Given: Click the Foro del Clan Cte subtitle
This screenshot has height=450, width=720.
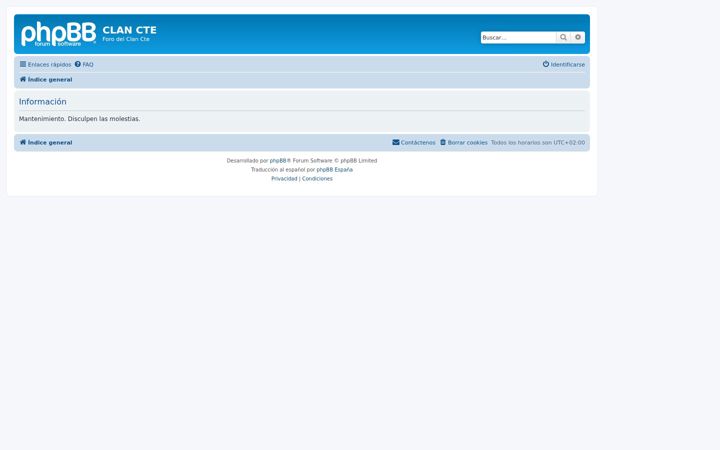Looking at the screenshot, I should [126, 39].
